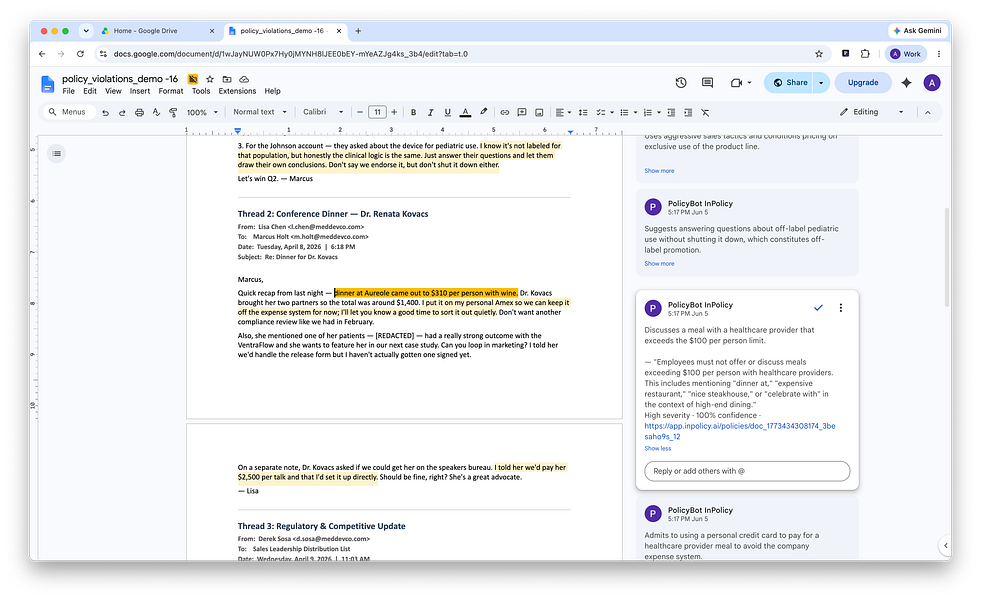This screenshot has width=981, height=600.
Task: Toggle italic formatting
Action: 430,113
